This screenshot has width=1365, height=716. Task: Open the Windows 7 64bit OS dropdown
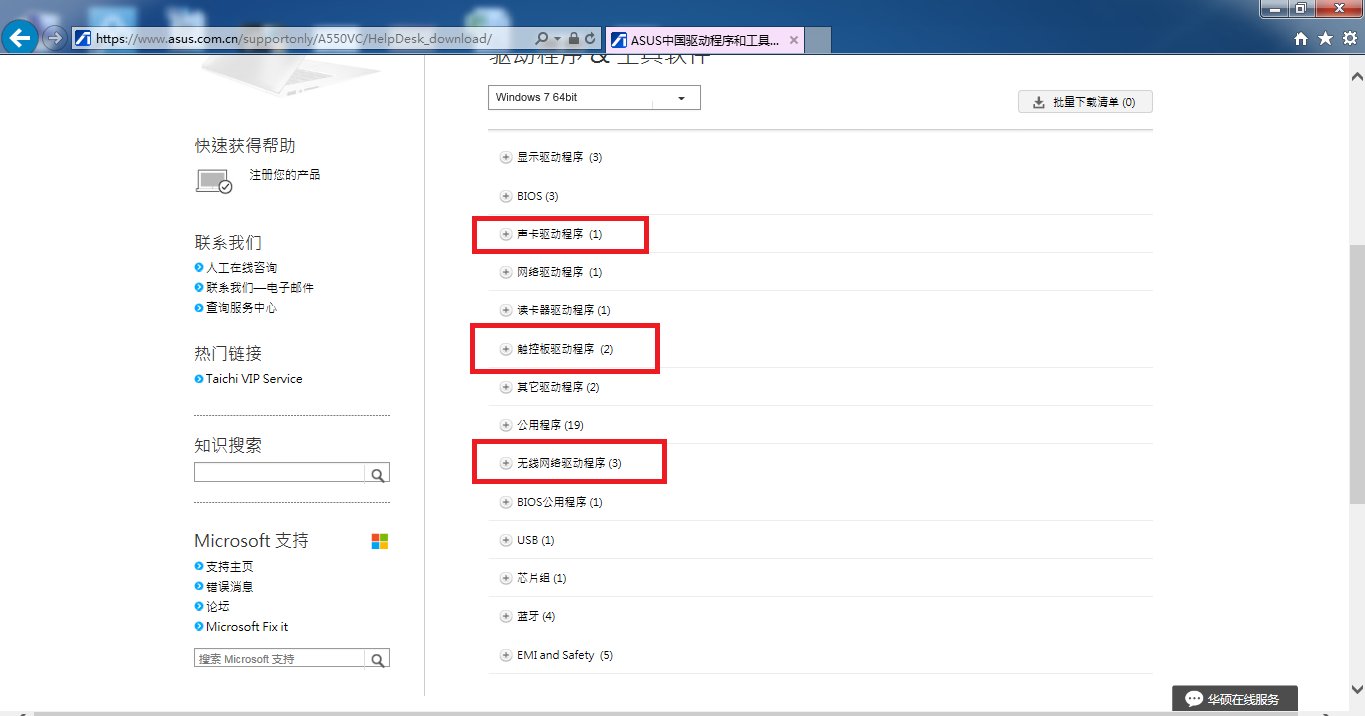[x=594, y=98]
